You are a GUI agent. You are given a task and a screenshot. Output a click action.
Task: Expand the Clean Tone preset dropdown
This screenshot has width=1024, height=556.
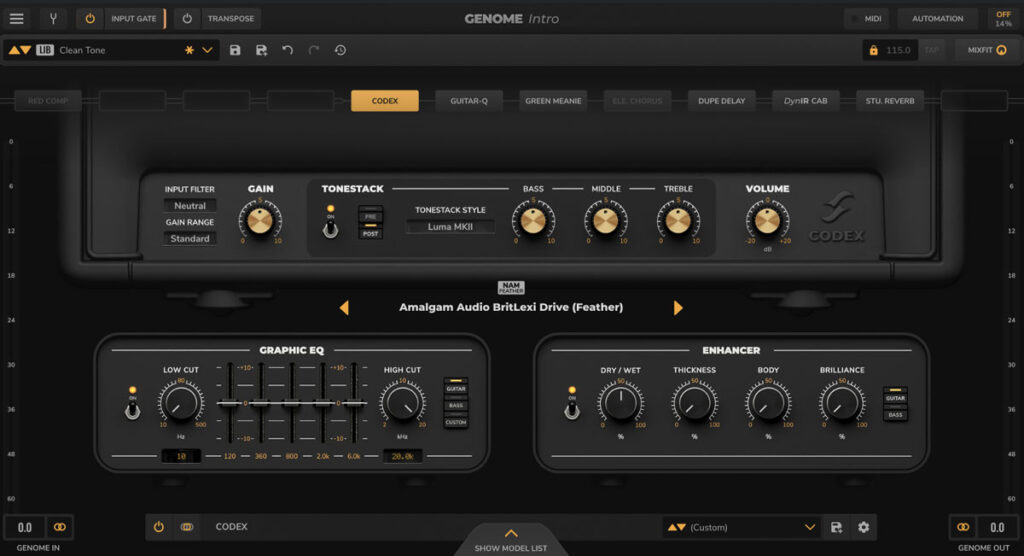point(207,50)
